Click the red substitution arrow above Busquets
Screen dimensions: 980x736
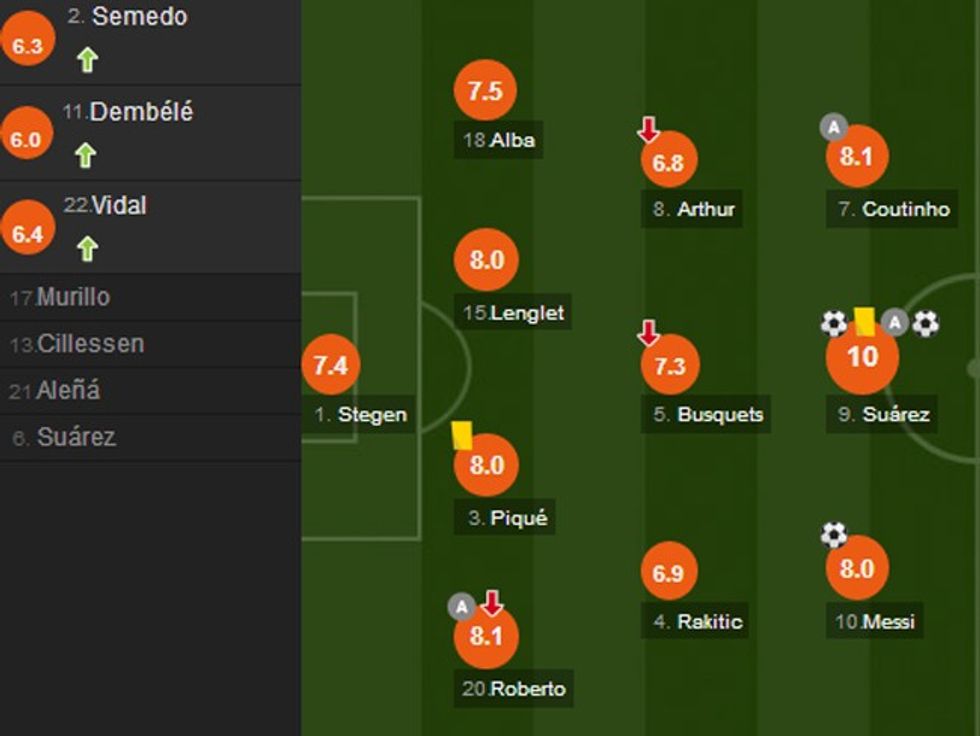click(x=649, y=333)
